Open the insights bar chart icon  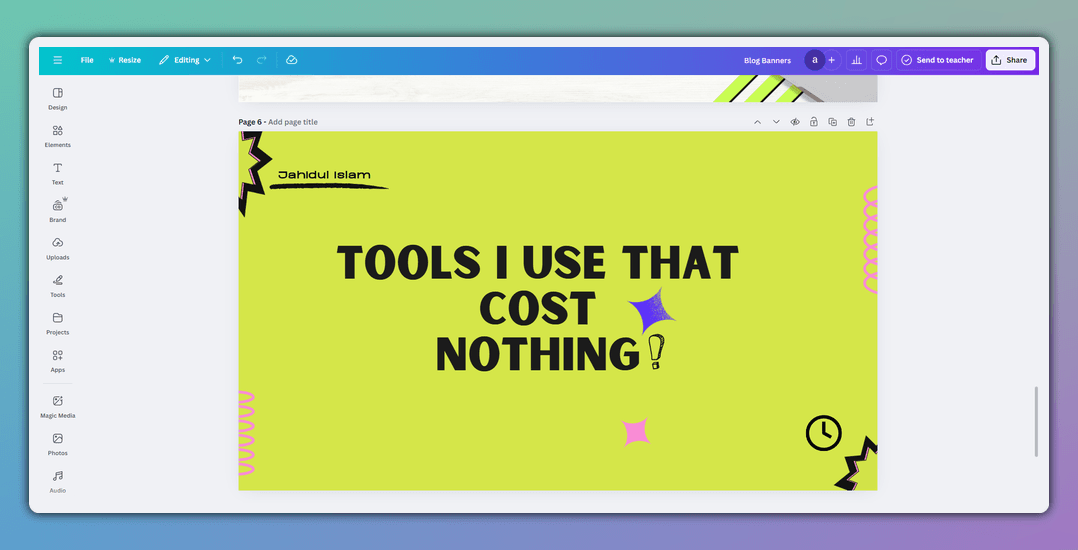click(x=856, y=60)
